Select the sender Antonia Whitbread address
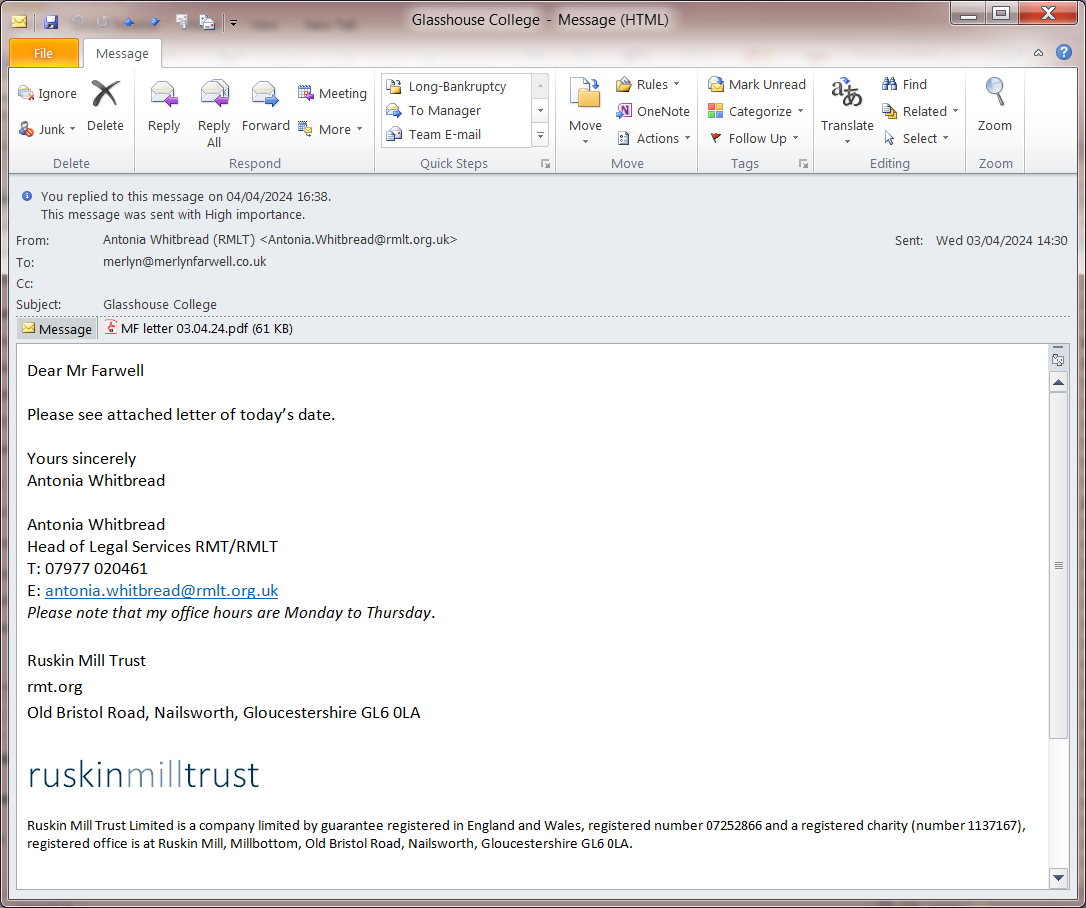Viewport: 1086px width, 908px height. 280,240
